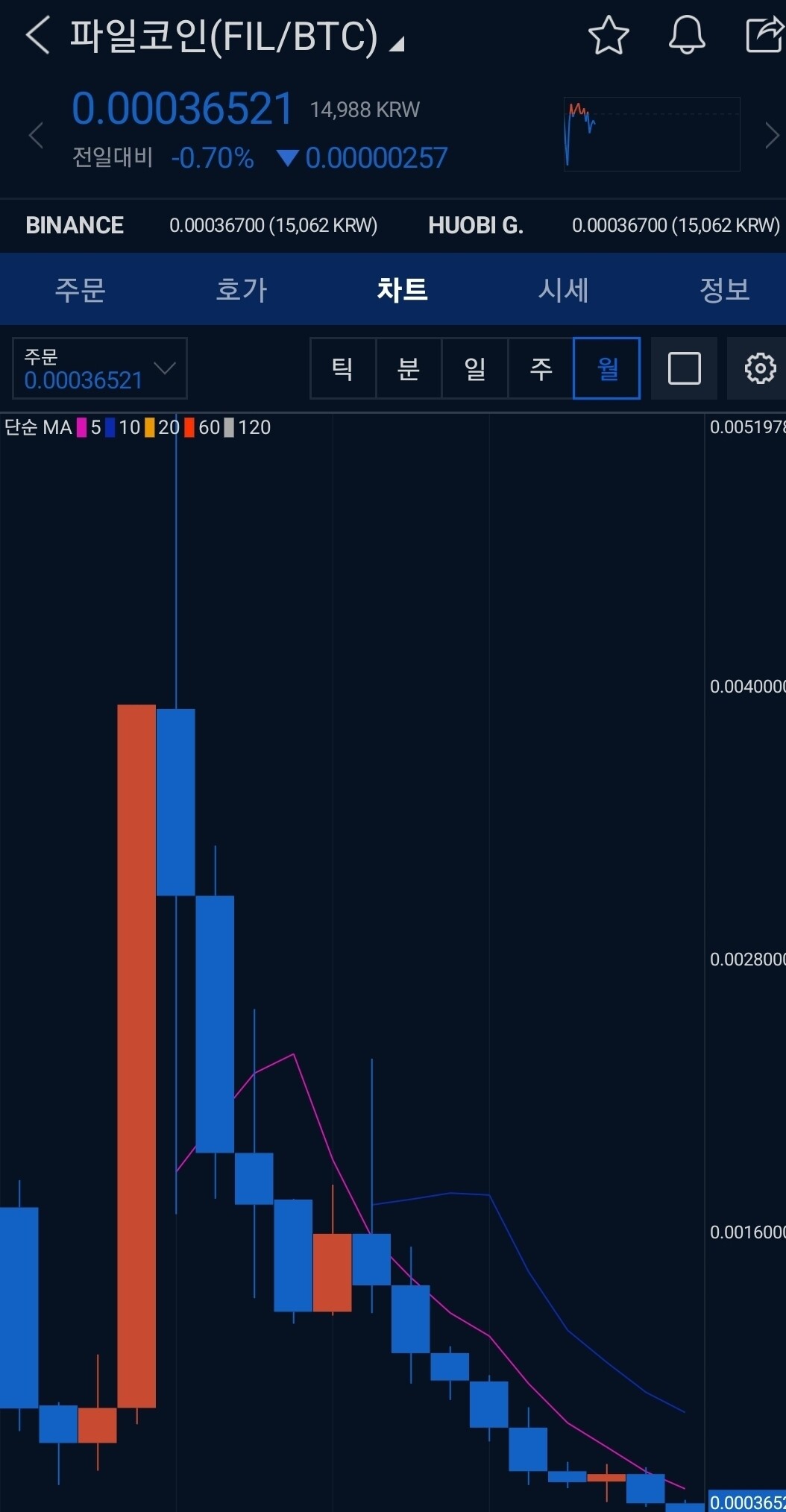The image size is (786, 1512).
Task: Tap the mini price chart thumbnail
Action: [652, 134]
